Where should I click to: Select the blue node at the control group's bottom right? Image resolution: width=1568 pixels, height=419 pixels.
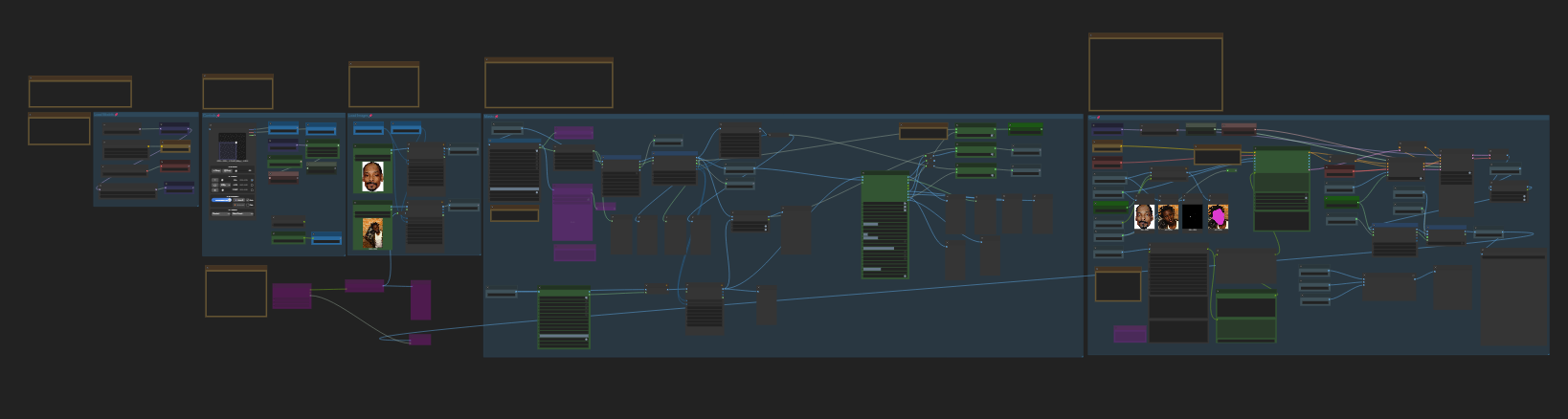point(326,238)
